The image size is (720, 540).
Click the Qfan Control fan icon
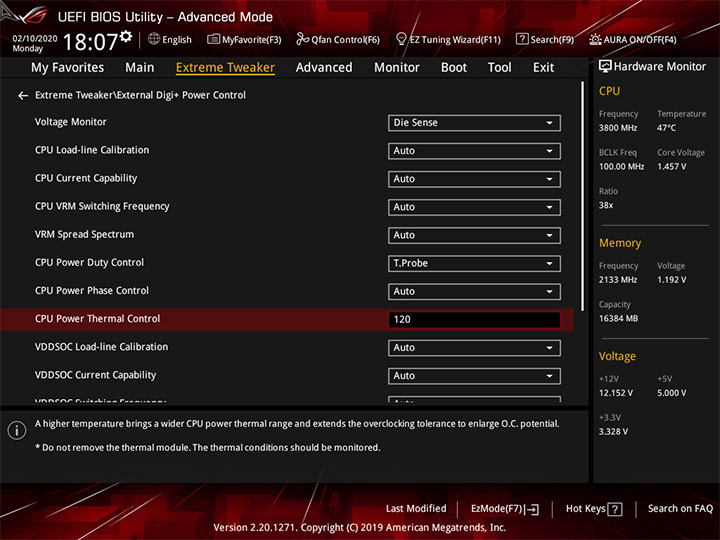(302, 39)
